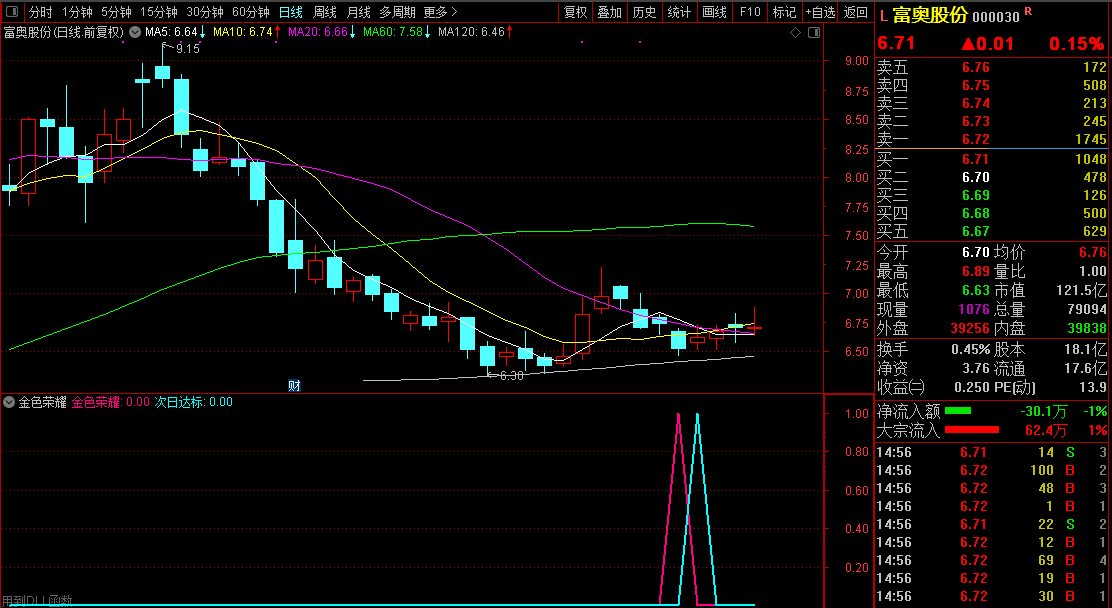The width and height of the screenshot is (1112, 608).
Task: Switch to the 分时 intraday tab
Action: [x=40, y=12]
